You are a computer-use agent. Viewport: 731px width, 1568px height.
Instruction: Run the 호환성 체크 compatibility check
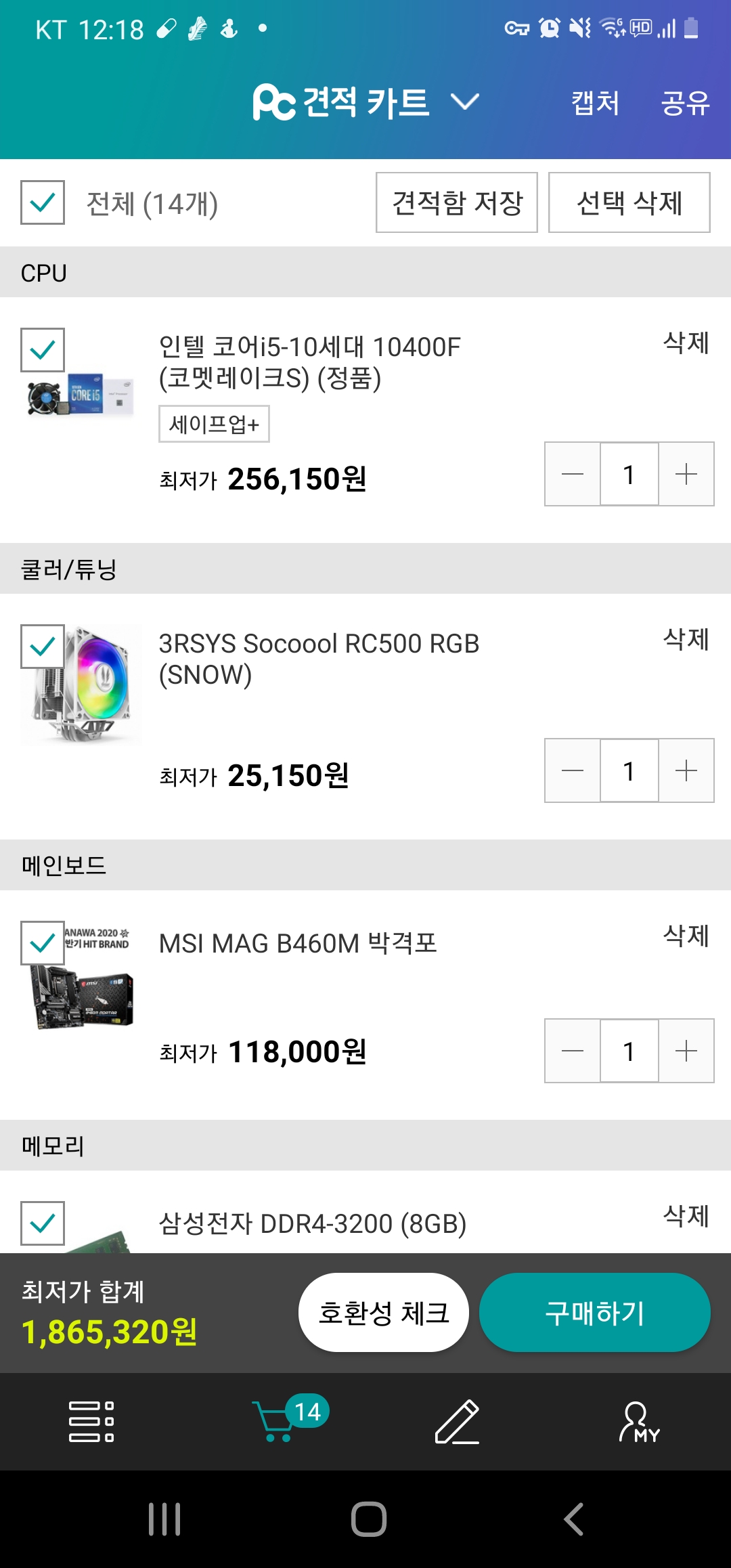[x=384, y=1313]
